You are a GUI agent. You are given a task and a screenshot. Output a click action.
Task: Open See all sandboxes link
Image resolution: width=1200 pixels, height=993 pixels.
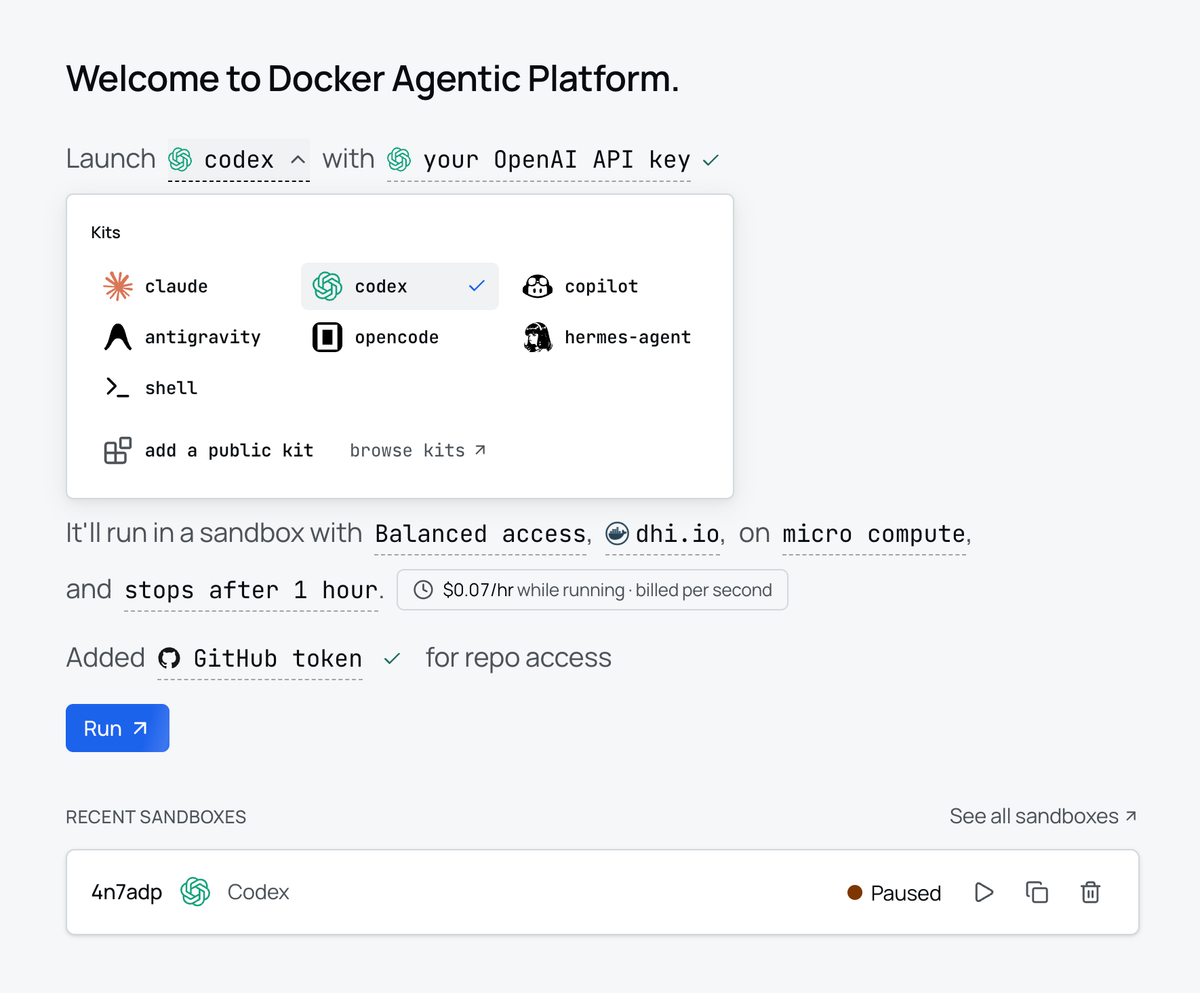[x=1043, y=817]
